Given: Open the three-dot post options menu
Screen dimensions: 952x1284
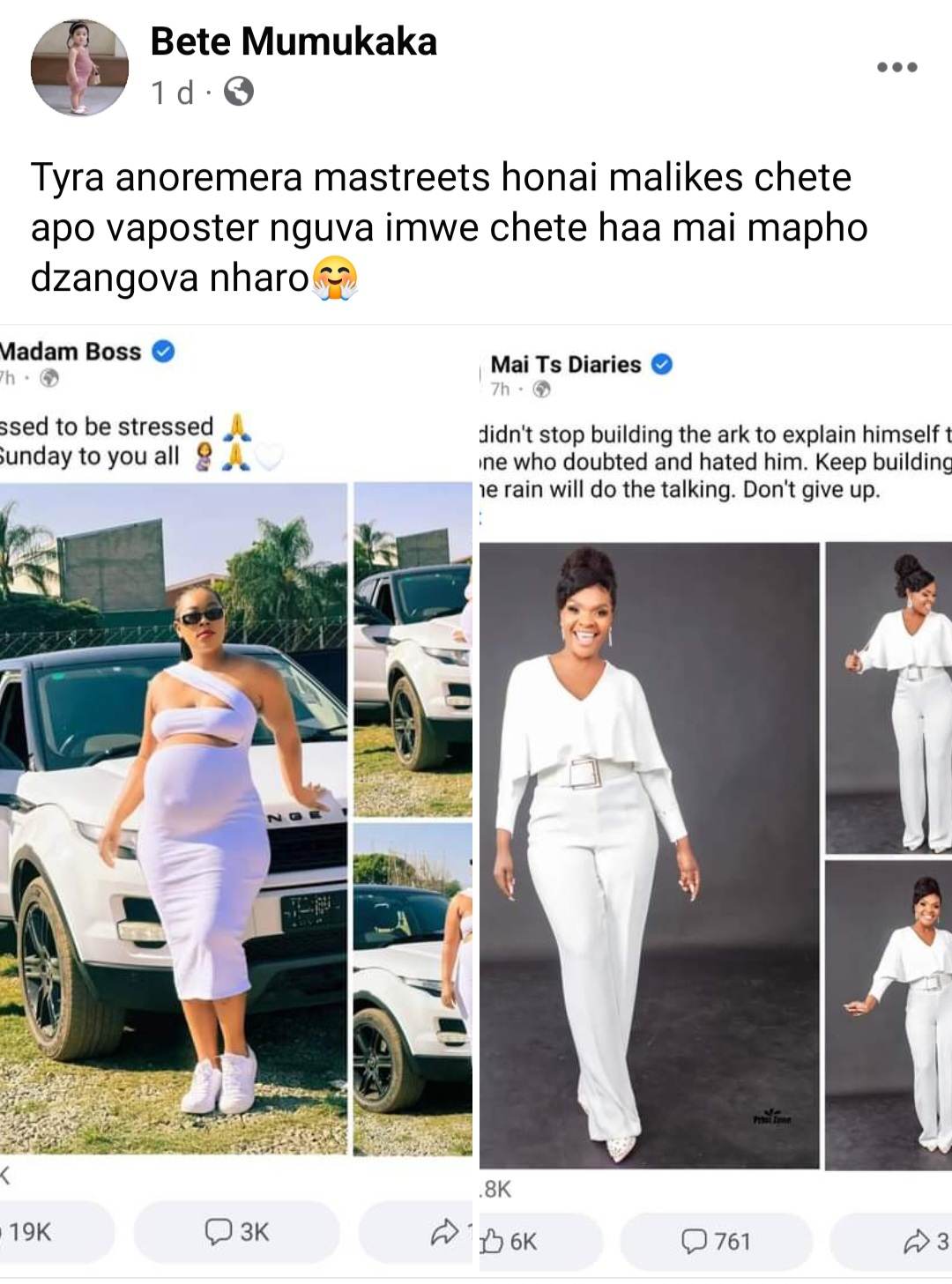Looking at the screenshot, I should click(897, 67).
